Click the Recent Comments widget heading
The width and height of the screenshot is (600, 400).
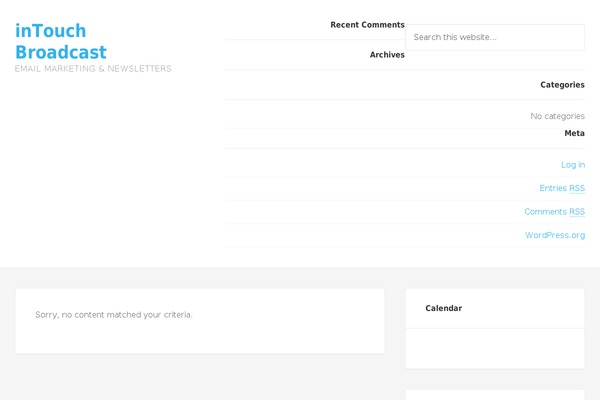[367, 25]
